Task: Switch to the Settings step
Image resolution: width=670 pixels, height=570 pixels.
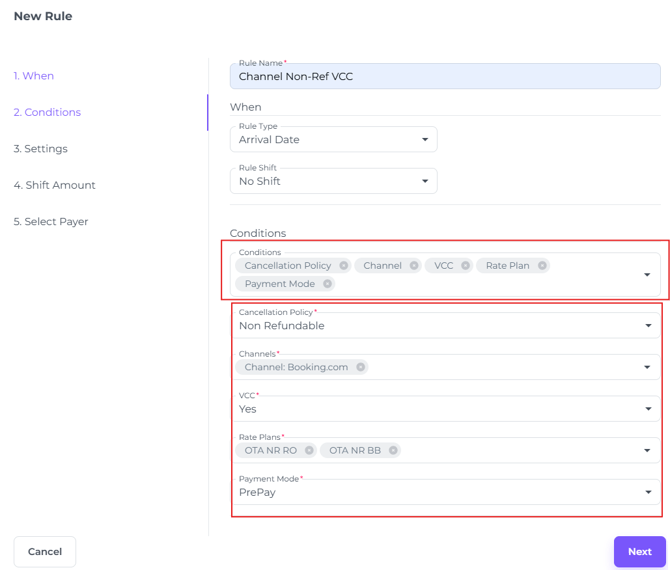Action: point(41,149)
